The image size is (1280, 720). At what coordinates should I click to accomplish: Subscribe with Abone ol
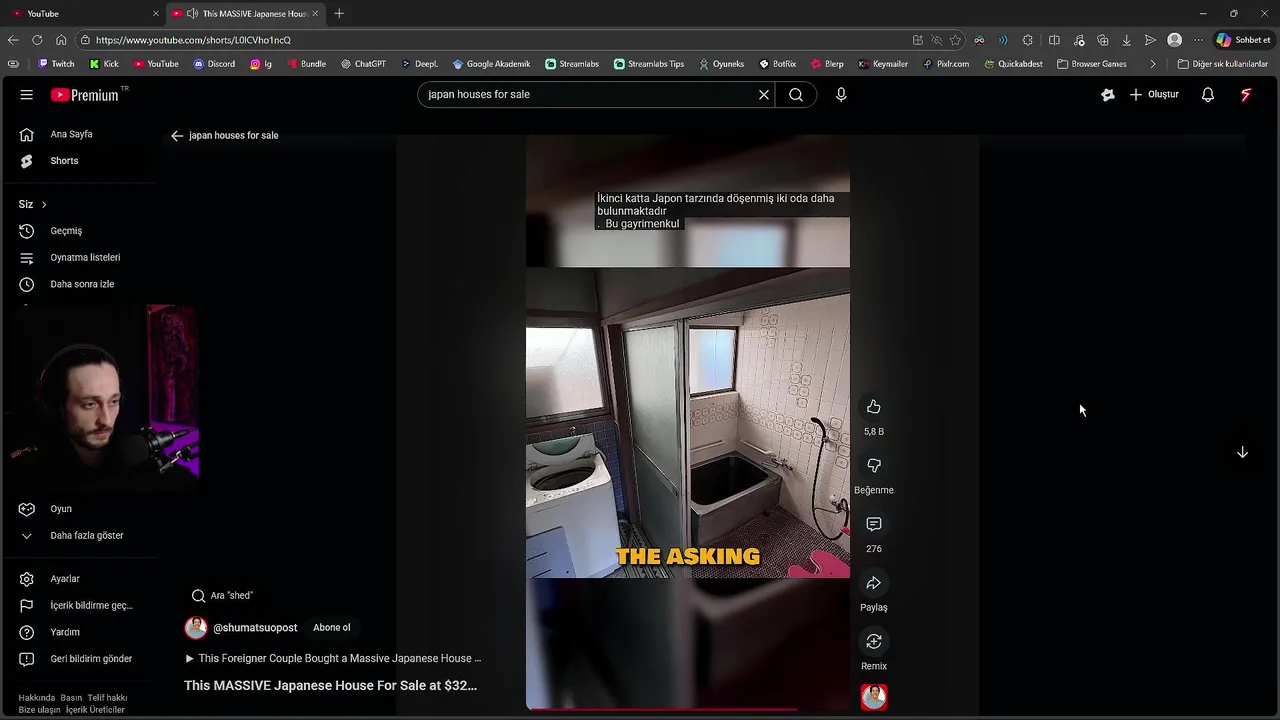[x=332, y=628]
